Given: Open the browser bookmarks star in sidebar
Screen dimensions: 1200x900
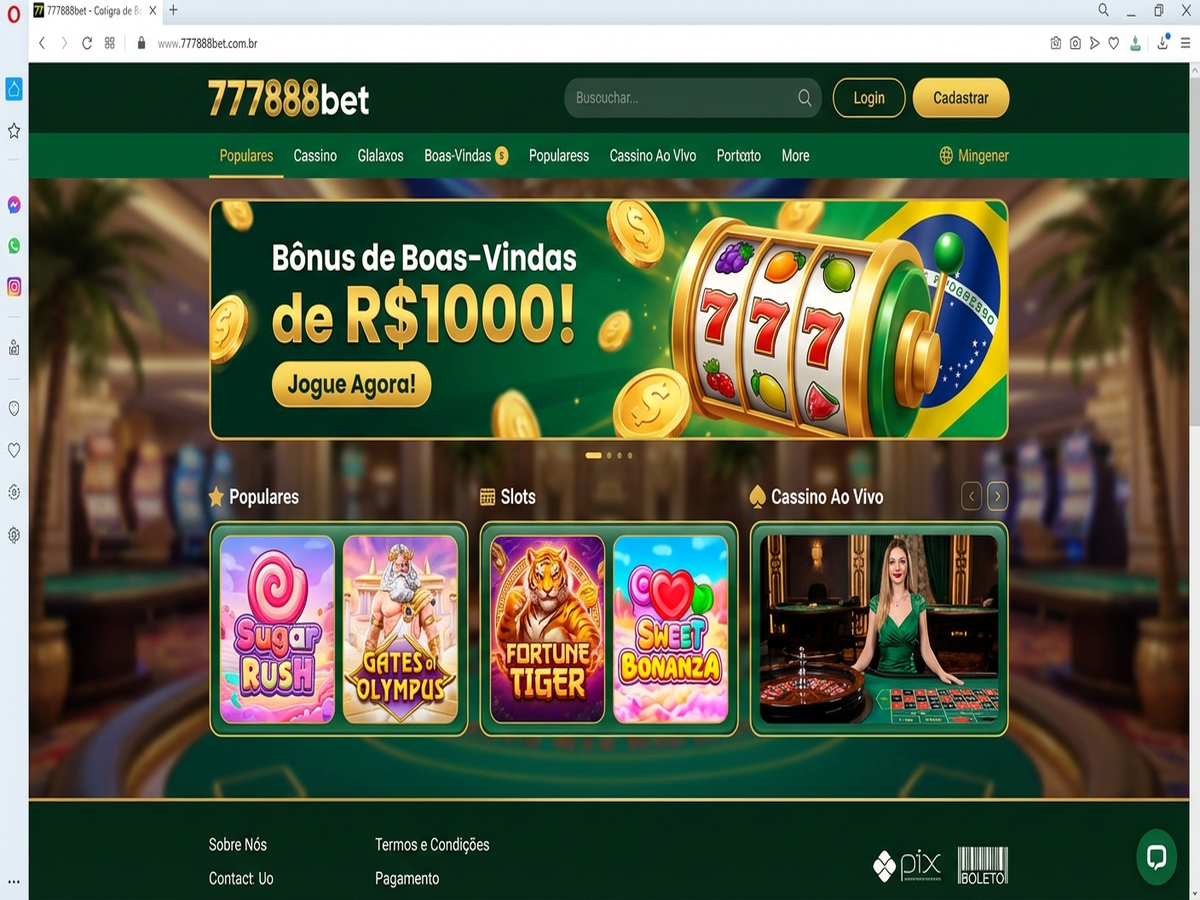Looking at the screenshot, I should pyautogui.click(x=14, y=130).
